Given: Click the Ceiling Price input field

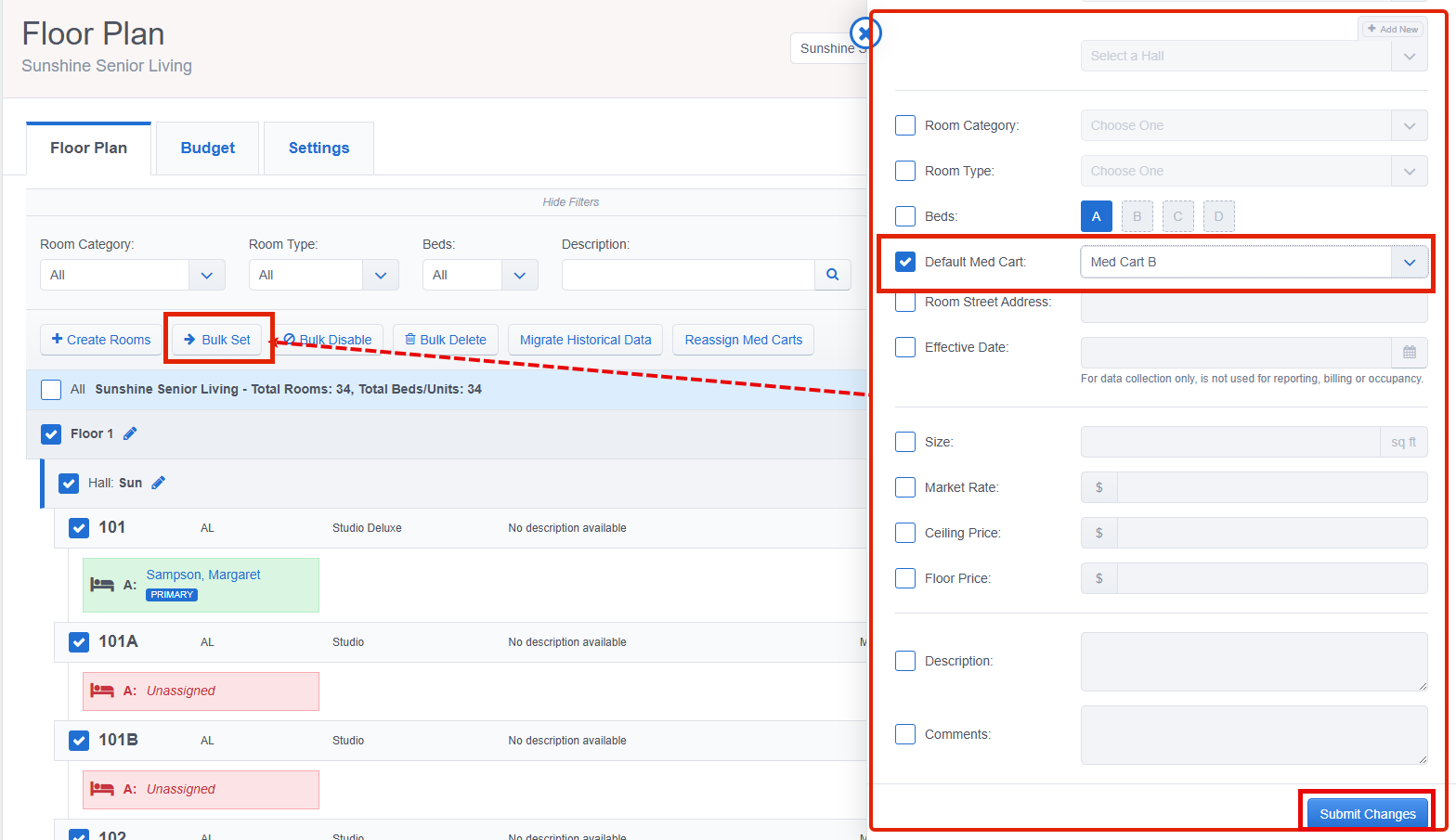Looking at the screenshot, I should 1272,533.
